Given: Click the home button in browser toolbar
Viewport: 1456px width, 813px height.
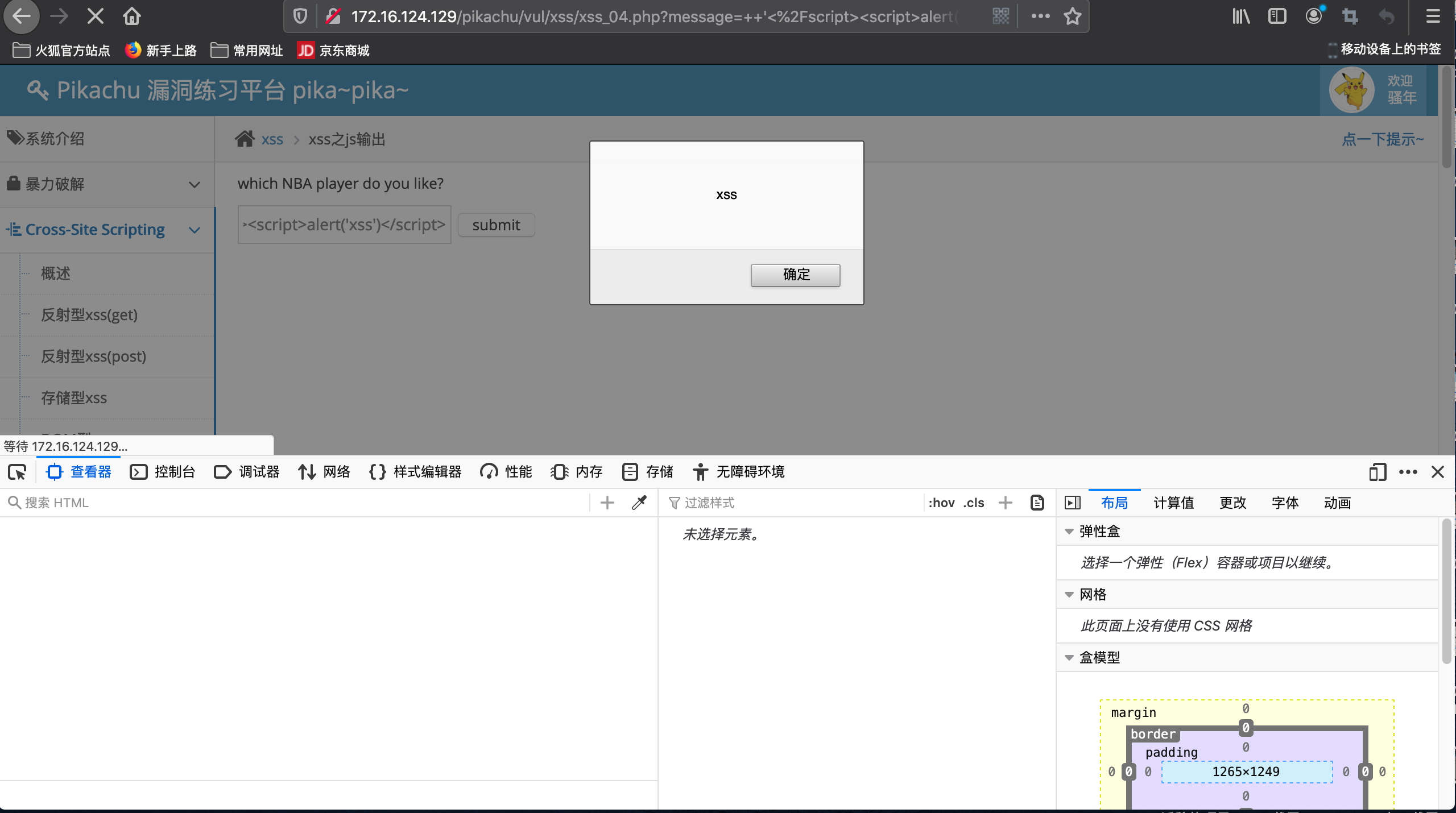Looking at the screenshot, I should [131, 16].
